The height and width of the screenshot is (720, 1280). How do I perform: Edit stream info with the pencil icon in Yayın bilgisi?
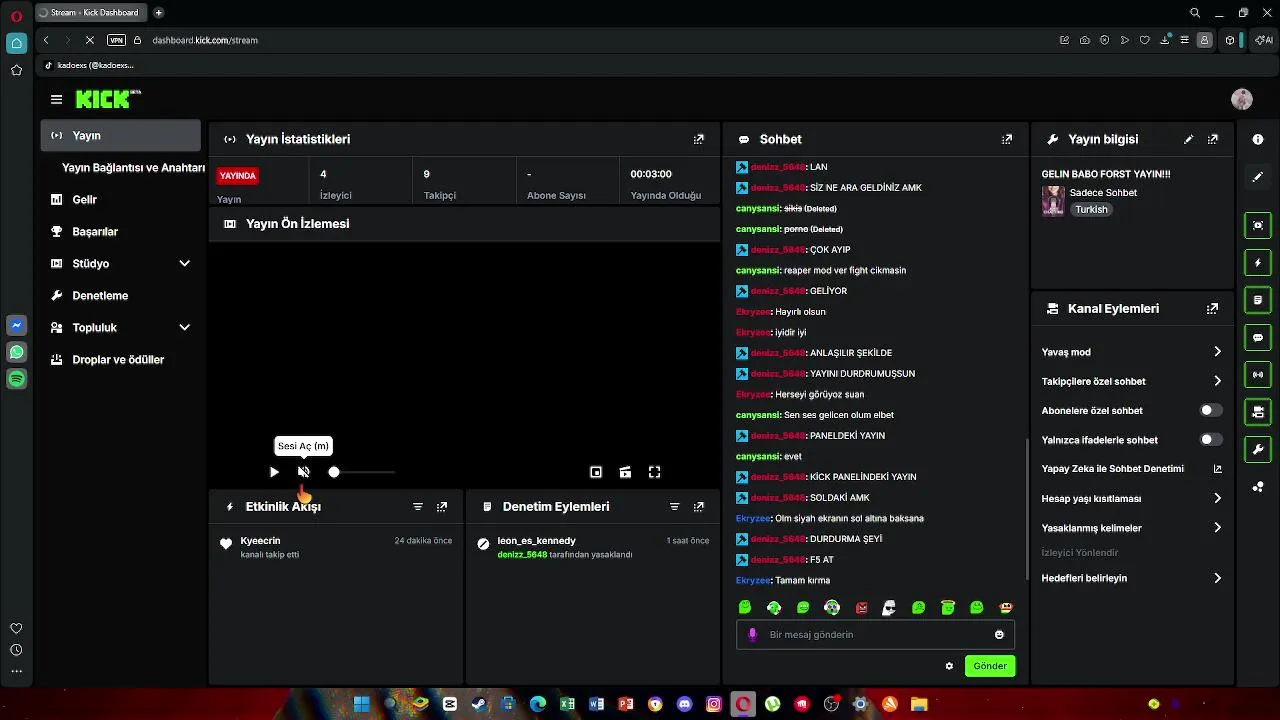click(x=1188, y=139)
